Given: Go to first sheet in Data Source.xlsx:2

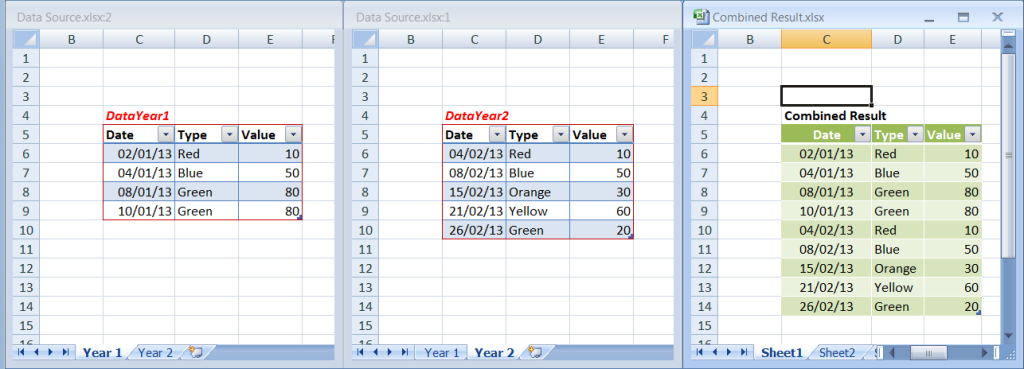Looking at the screenshot, I should (22, 353).
